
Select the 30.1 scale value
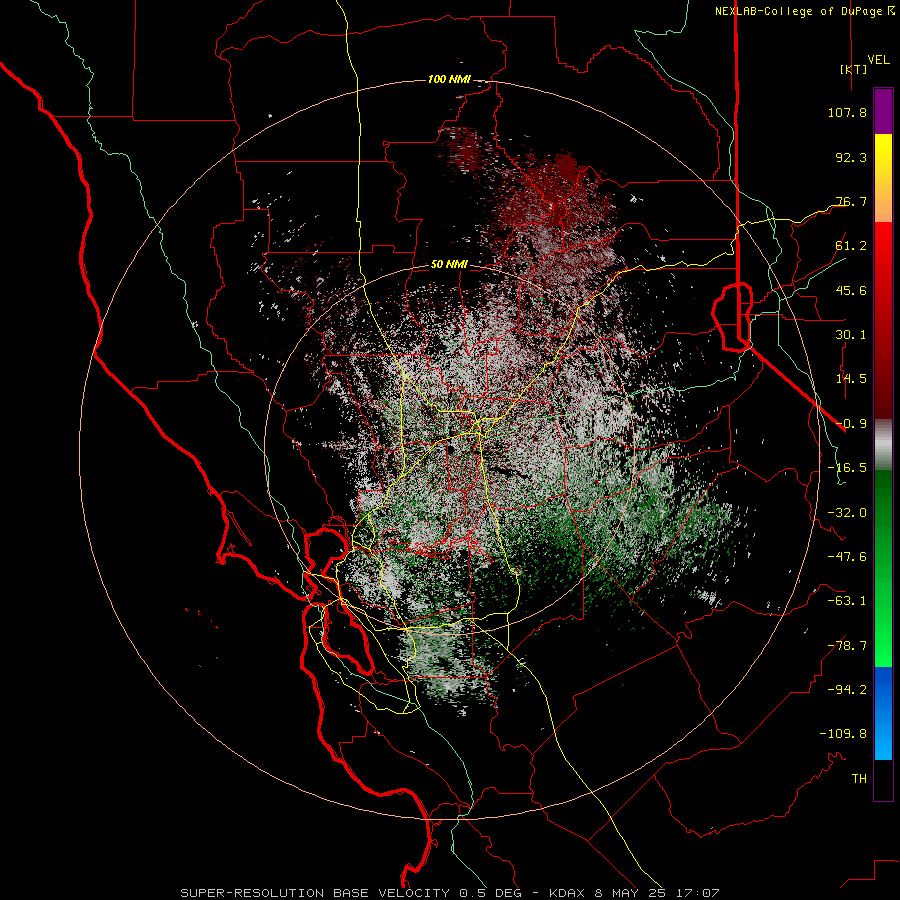coord(851,335)
